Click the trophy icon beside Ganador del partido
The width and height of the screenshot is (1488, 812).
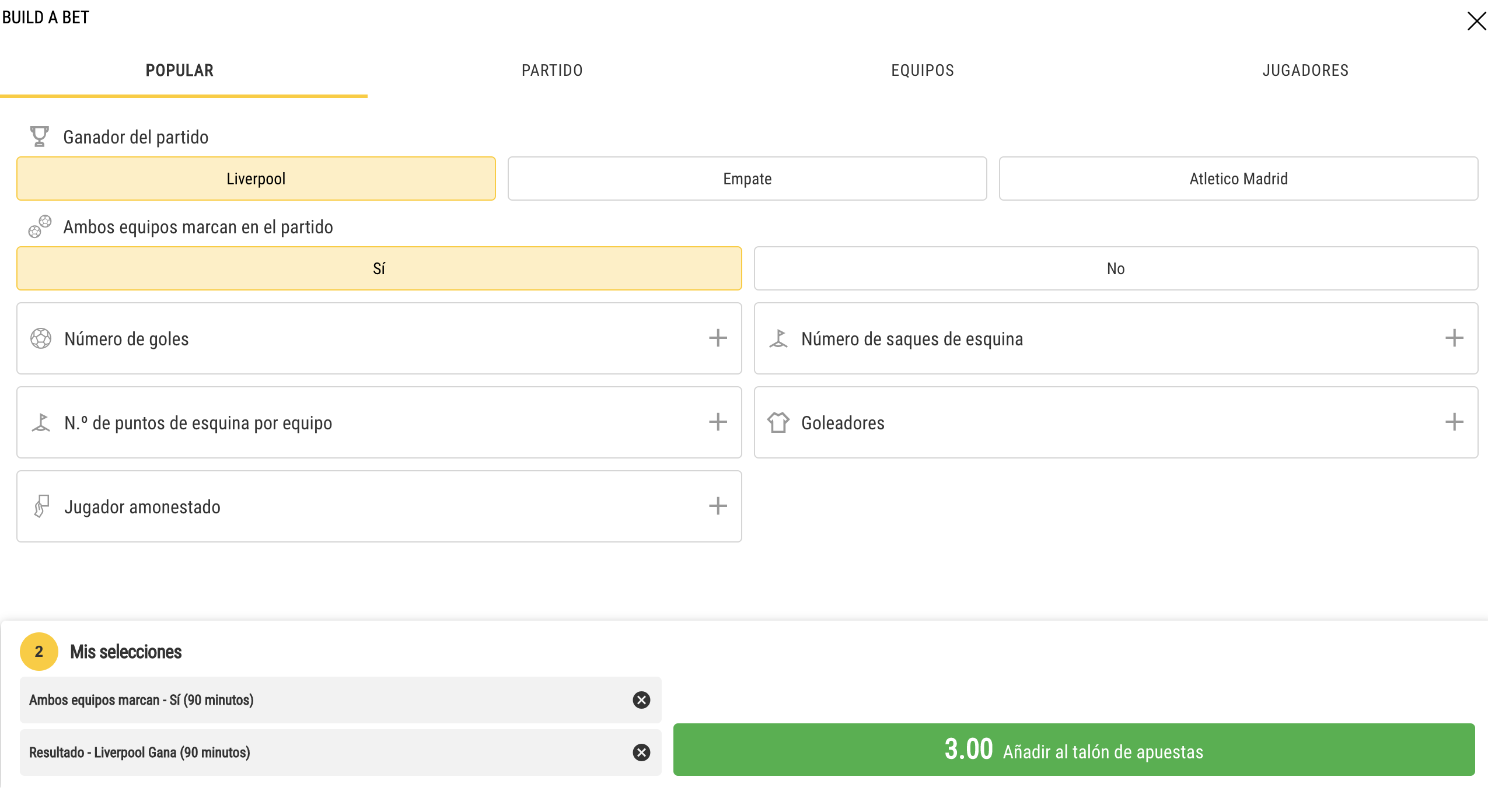[x=39, y=136]
